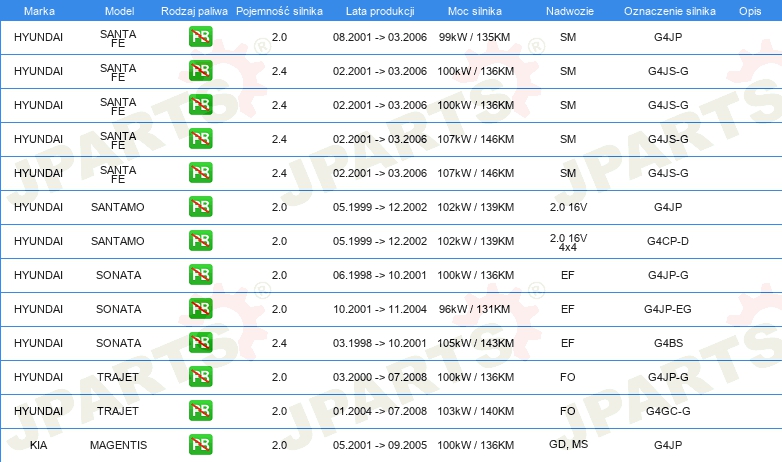Click the GD, MS body cell

tap(569, 444)
